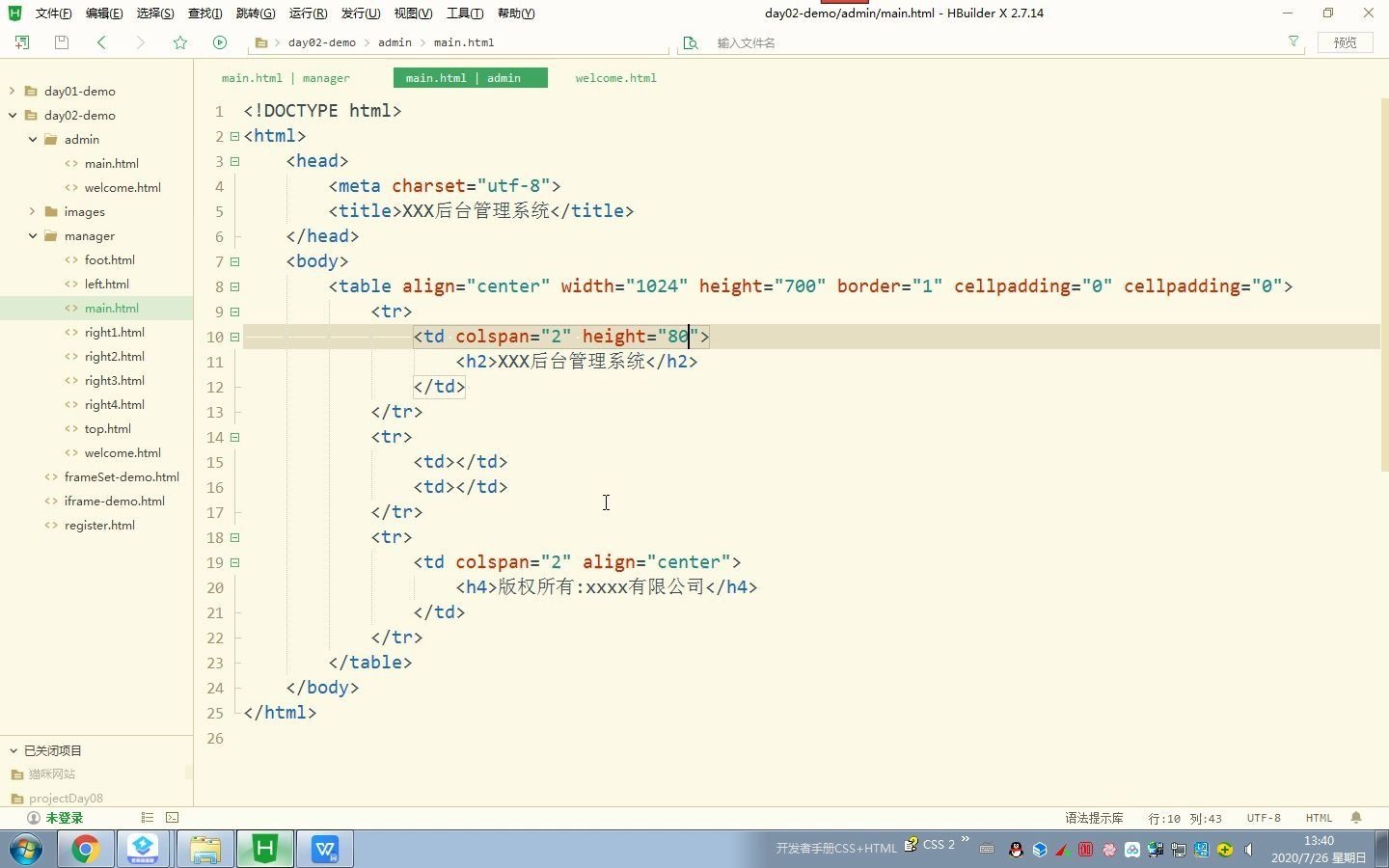Open the 编辑(E) menu
Screen dimensions: 1389x868
104,14
